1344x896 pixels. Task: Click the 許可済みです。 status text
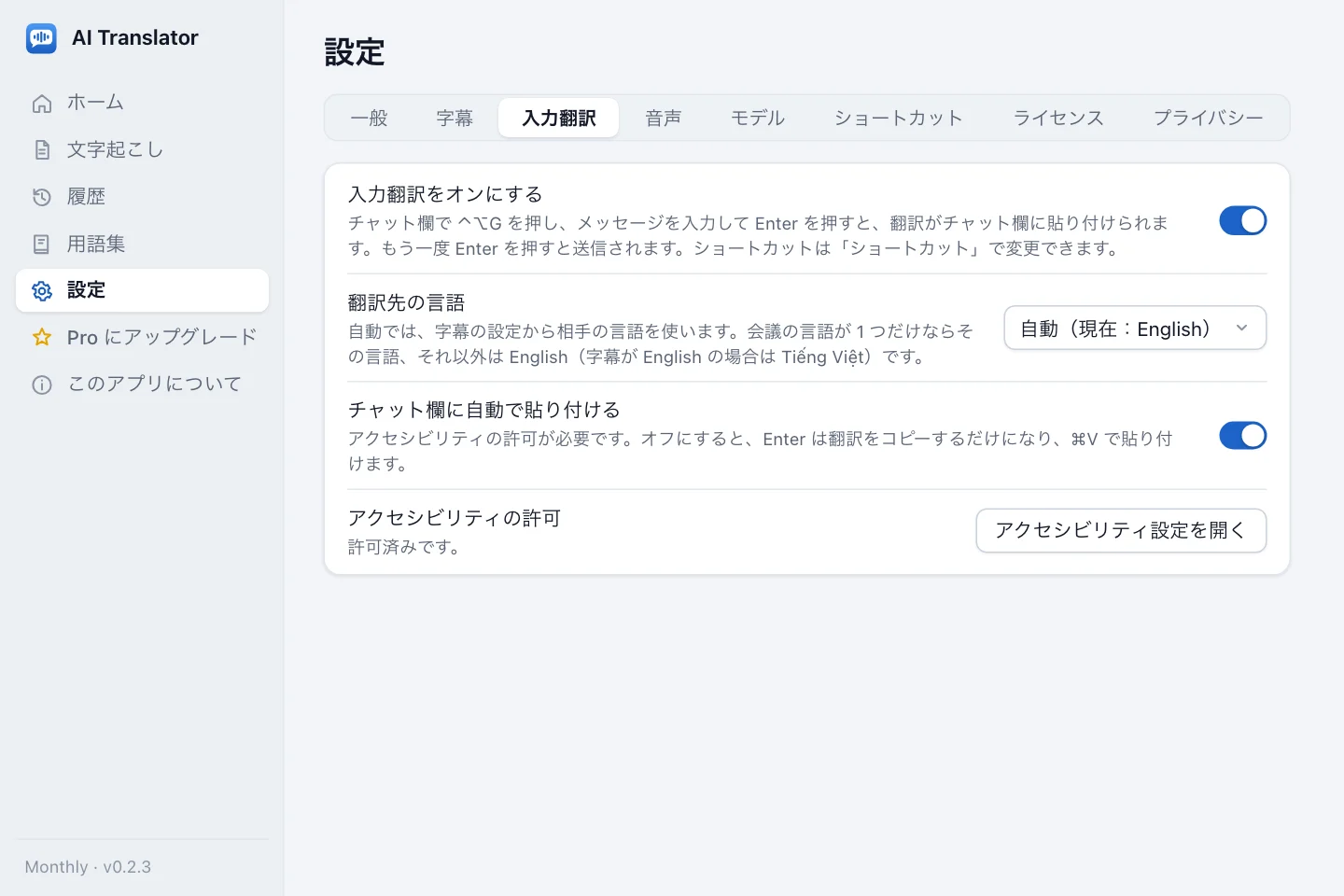coord(406,547)
